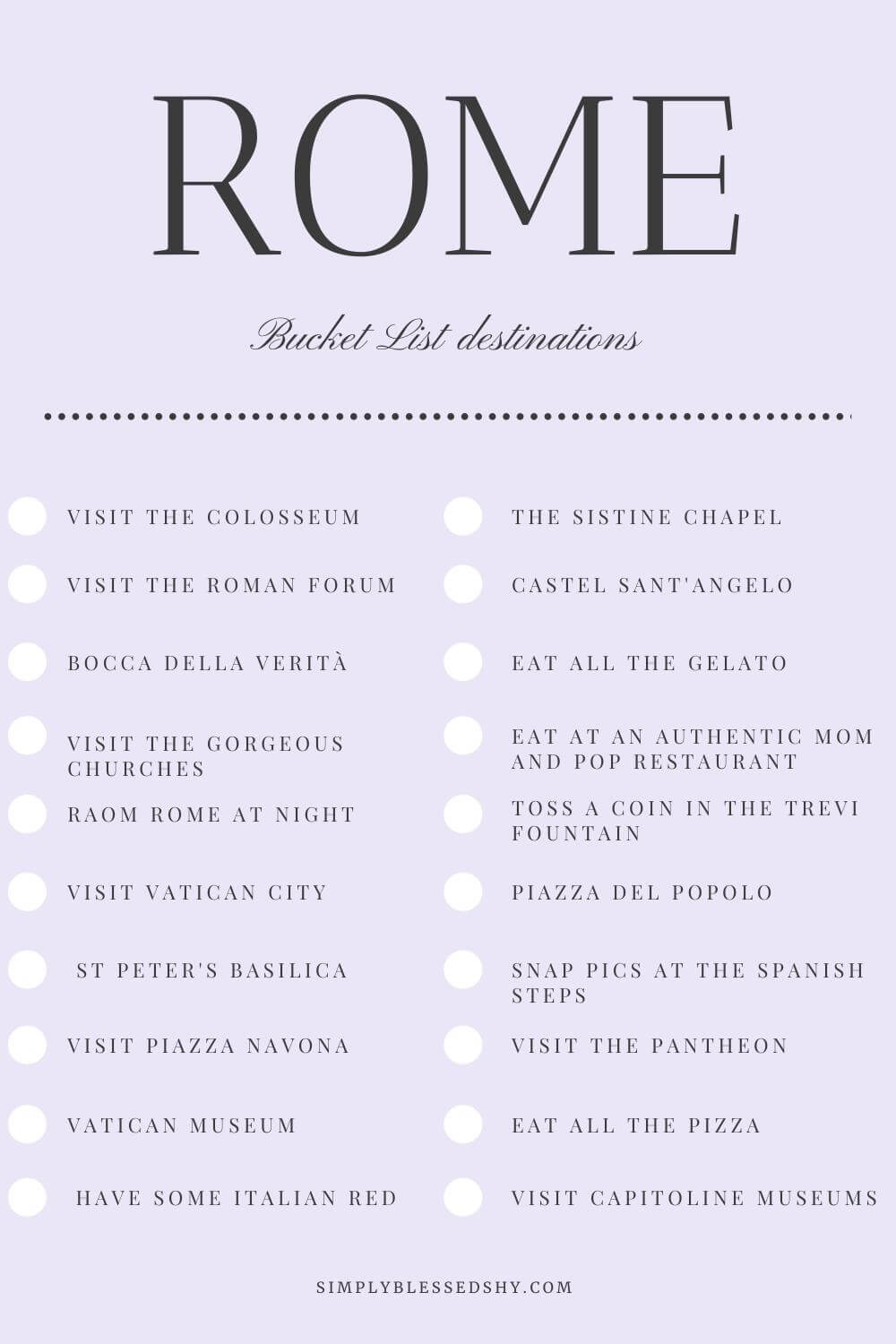Click the large ROME title
Viewport: 896px width, 1344px height.
tap(446, 175)
